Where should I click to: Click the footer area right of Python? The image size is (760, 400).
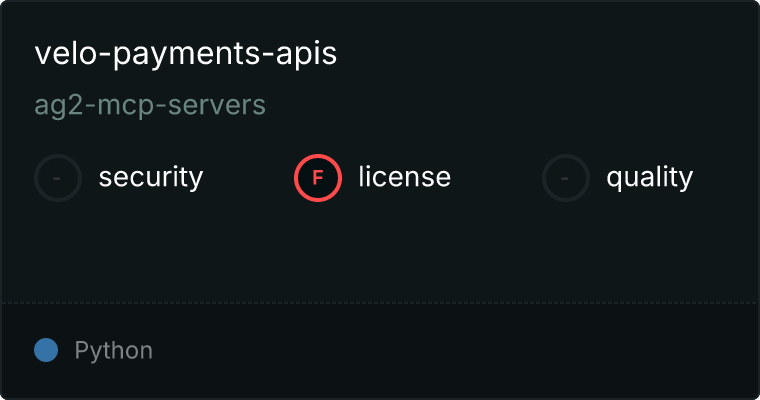click(x=450, y=350)
